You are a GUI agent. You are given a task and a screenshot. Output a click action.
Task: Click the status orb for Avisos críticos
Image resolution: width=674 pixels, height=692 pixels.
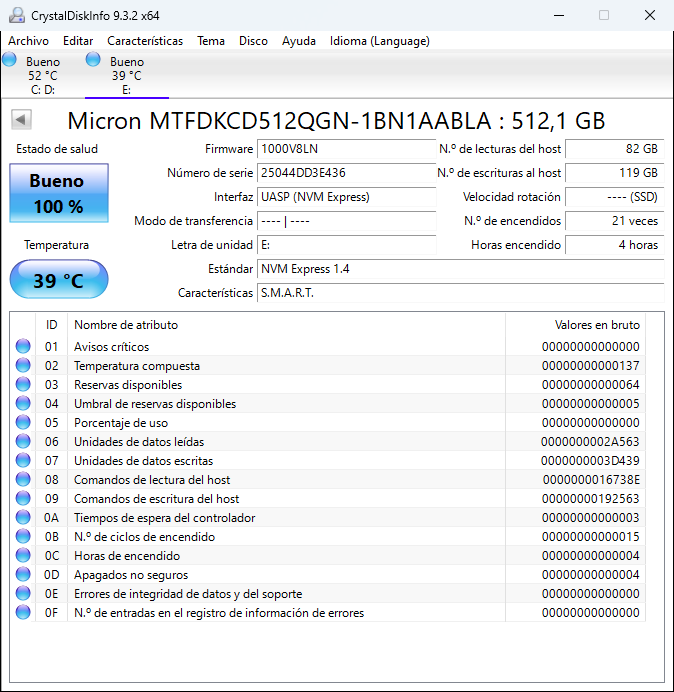point(23,347)
